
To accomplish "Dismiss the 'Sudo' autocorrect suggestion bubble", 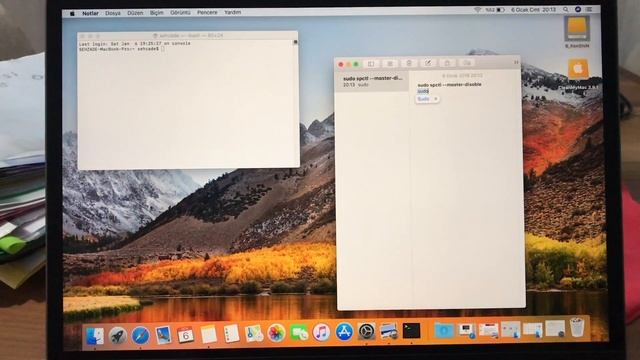I will coord(436,99).
